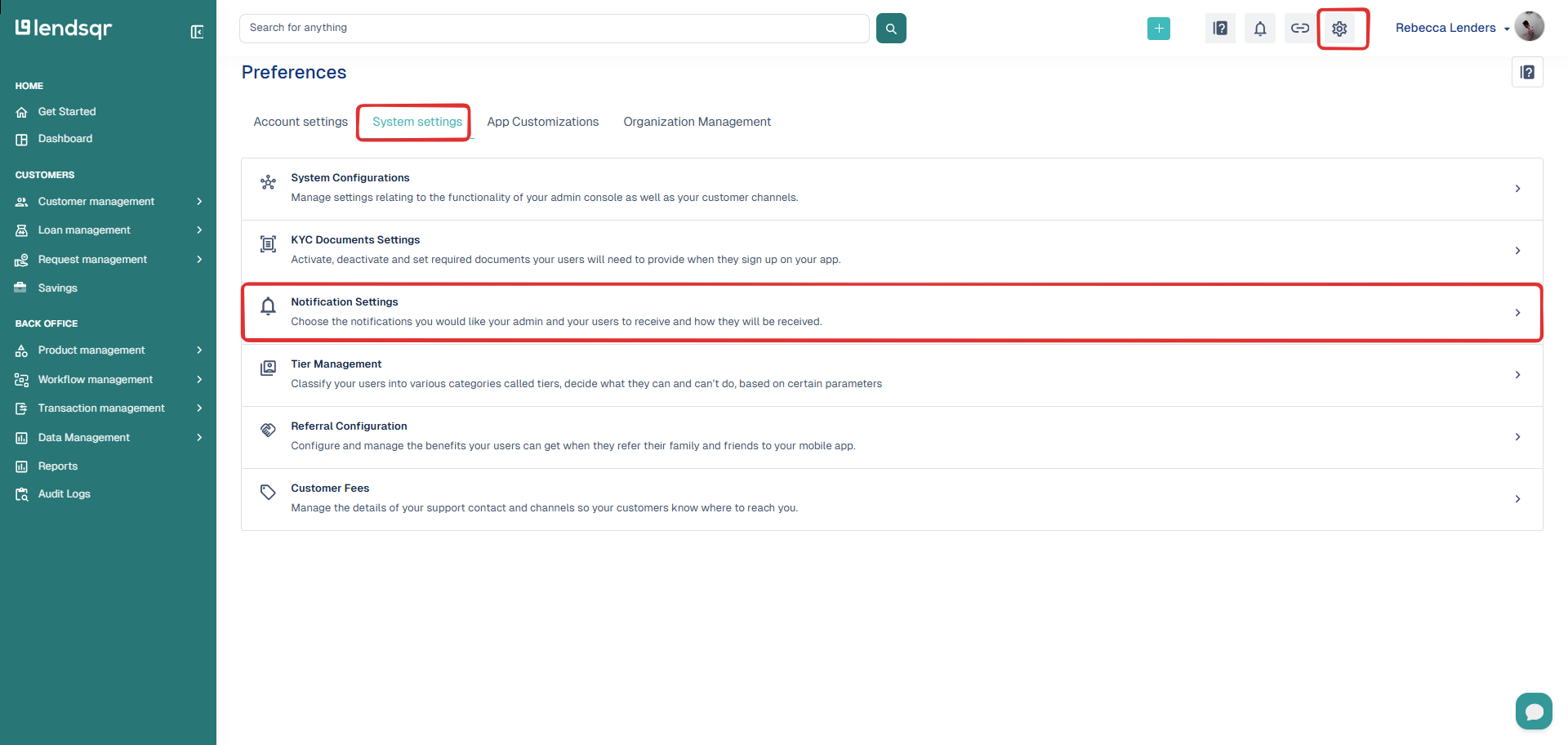Viewport: 1568px width, 745px height.
Task: Click the teal search magnifier button
Action: pyautogui.click(x=891, y=29)
